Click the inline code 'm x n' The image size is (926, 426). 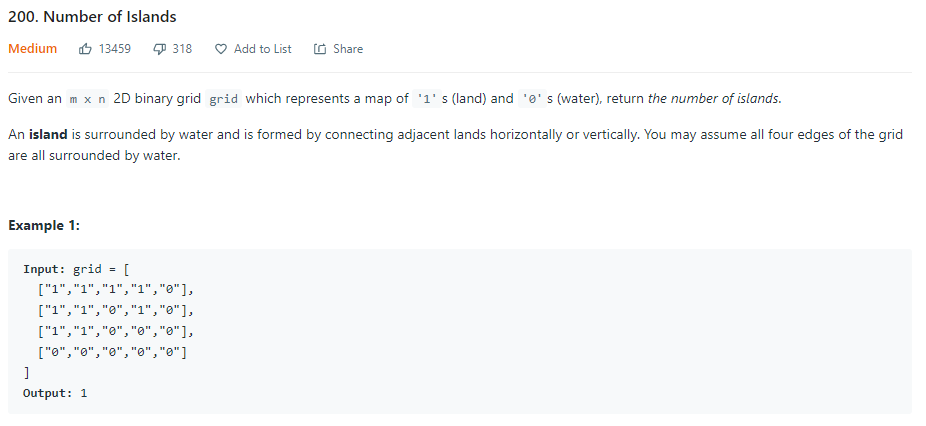(87, 99)
